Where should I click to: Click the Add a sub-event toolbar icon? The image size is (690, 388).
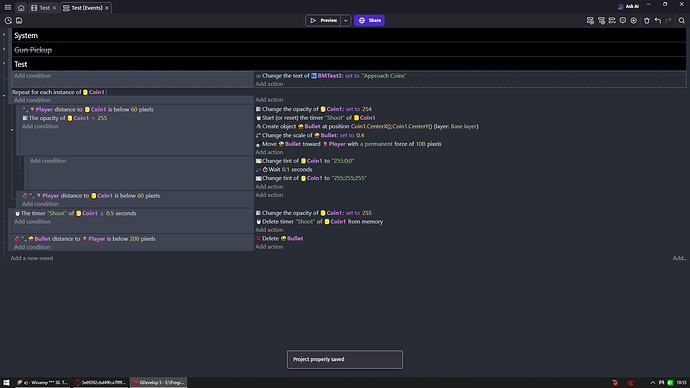point(601,21)
